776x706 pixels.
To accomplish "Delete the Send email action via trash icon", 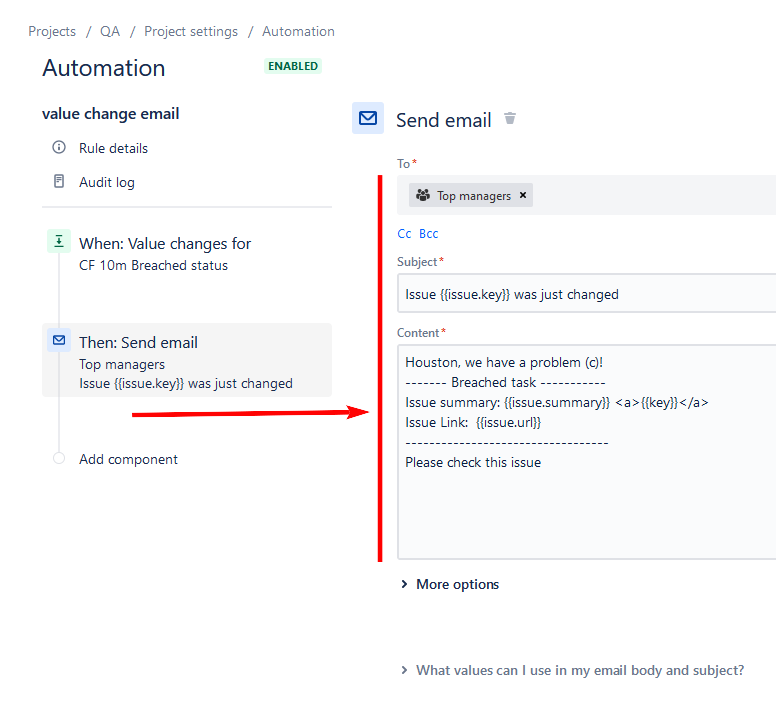I will click(x=510, y=119).
